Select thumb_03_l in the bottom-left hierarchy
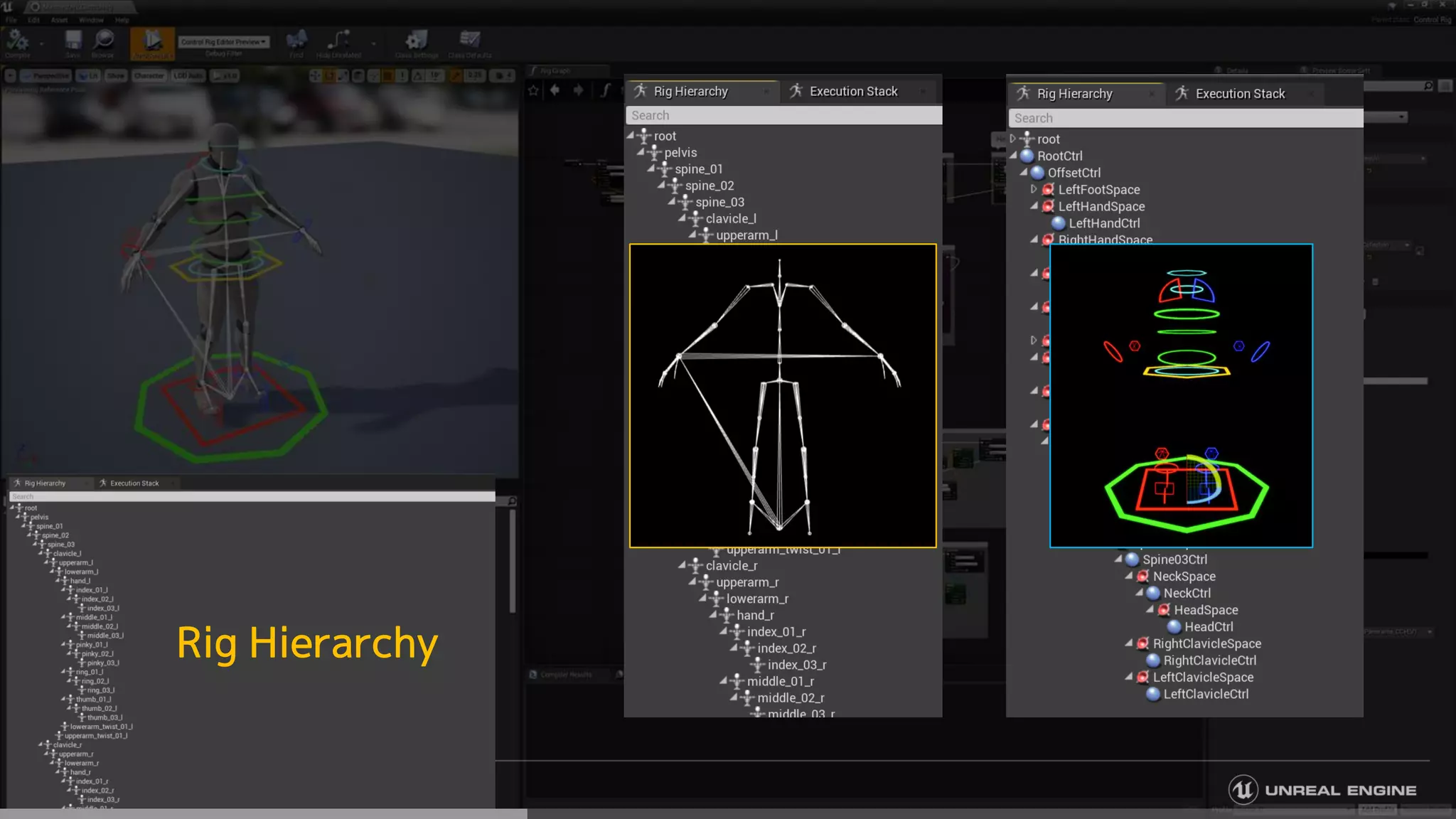1456x819 pixels. 105,717
